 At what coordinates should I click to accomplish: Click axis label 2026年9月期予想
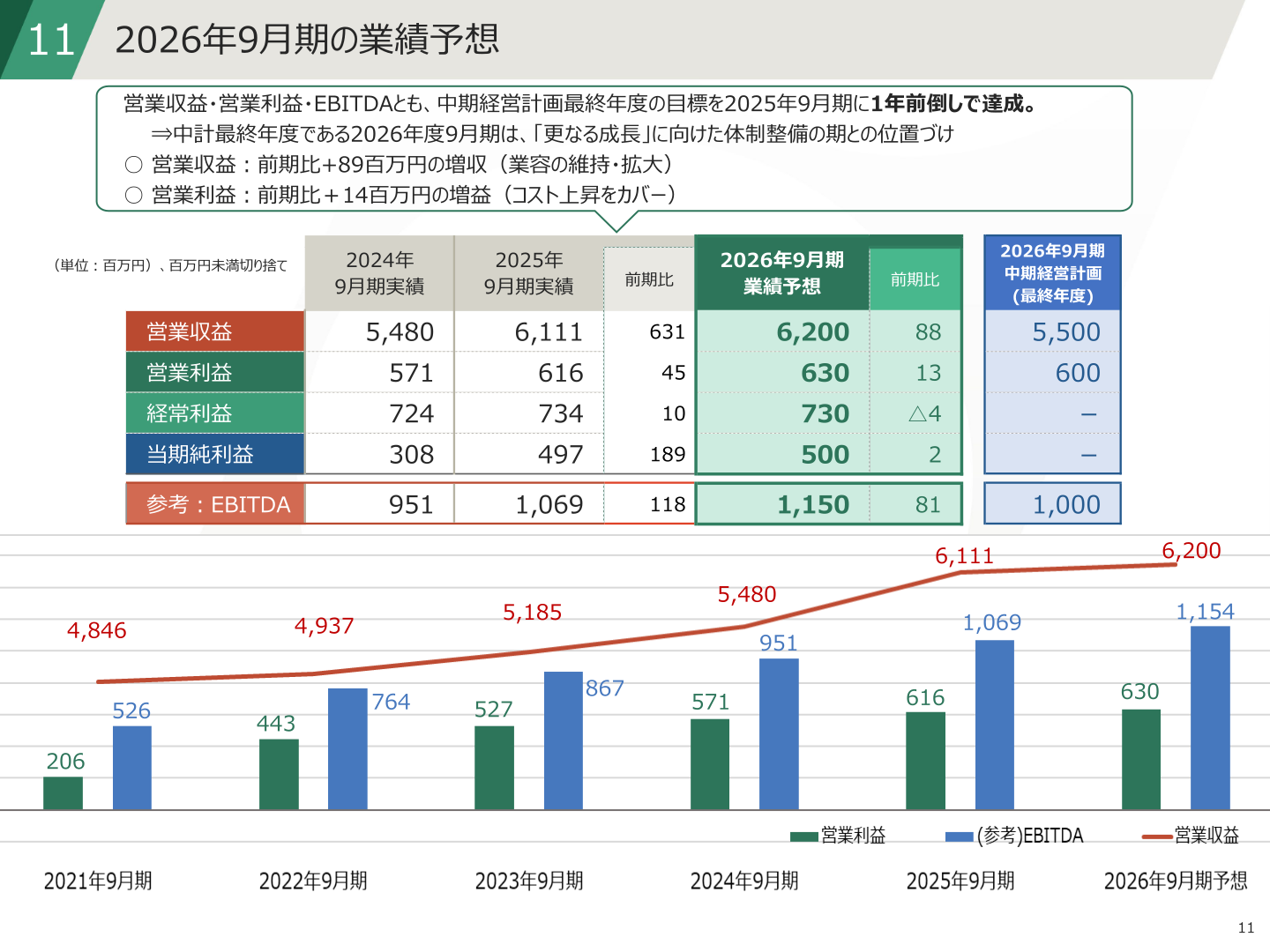(x=1176, y=881)
